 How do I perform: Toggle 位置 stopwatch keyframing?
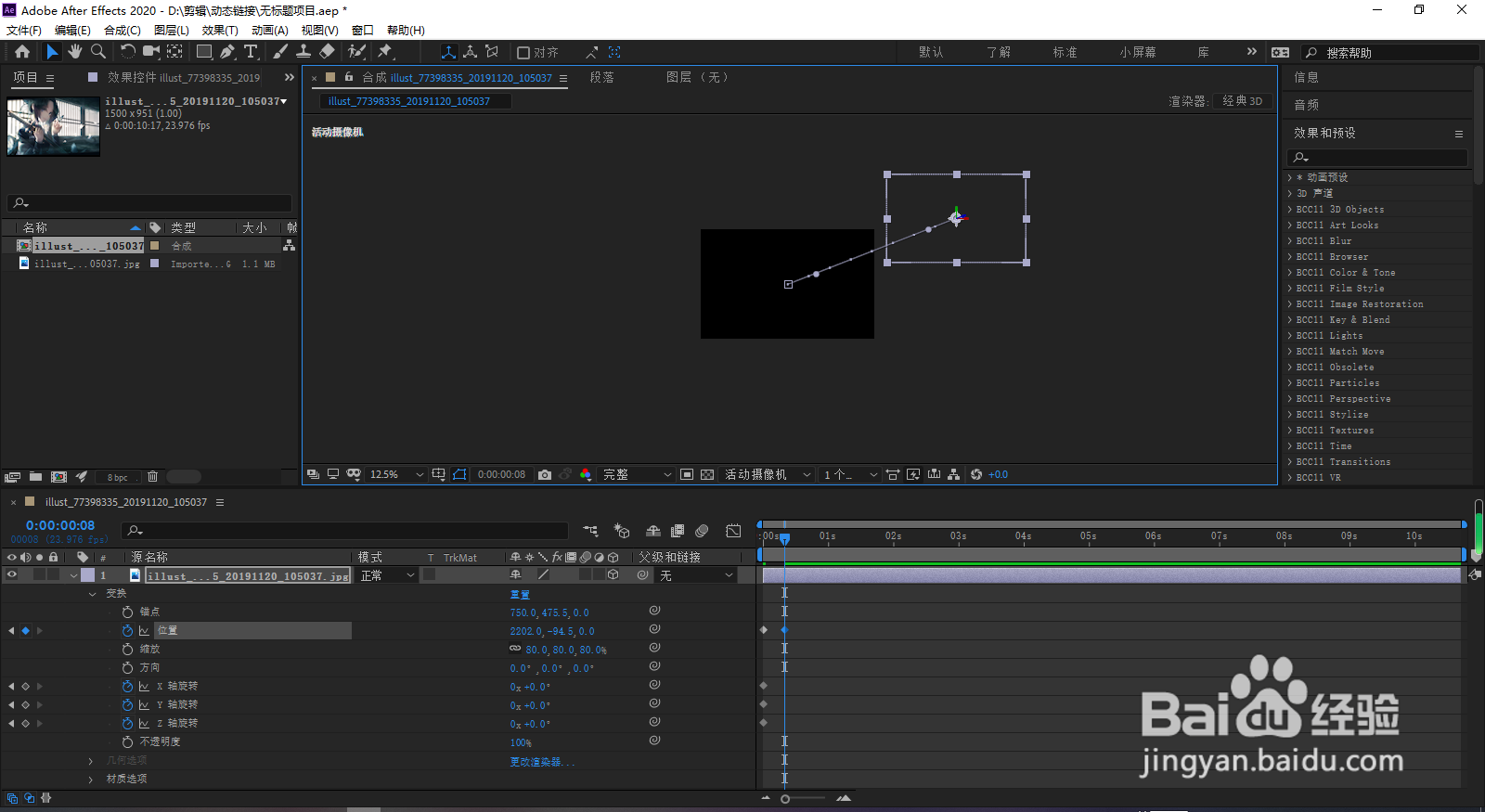[x=127, y=631]
